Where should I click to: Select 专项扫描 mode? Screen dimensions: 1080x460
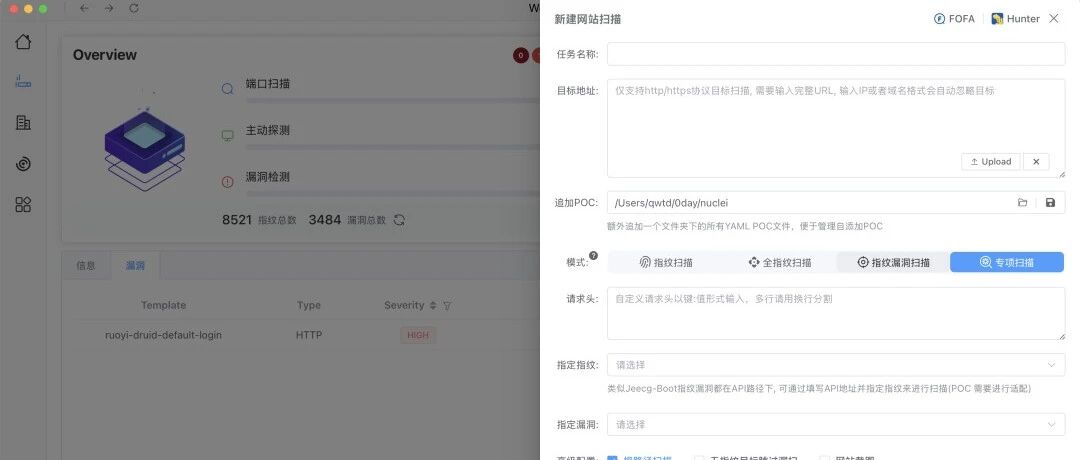point(1007,262)
